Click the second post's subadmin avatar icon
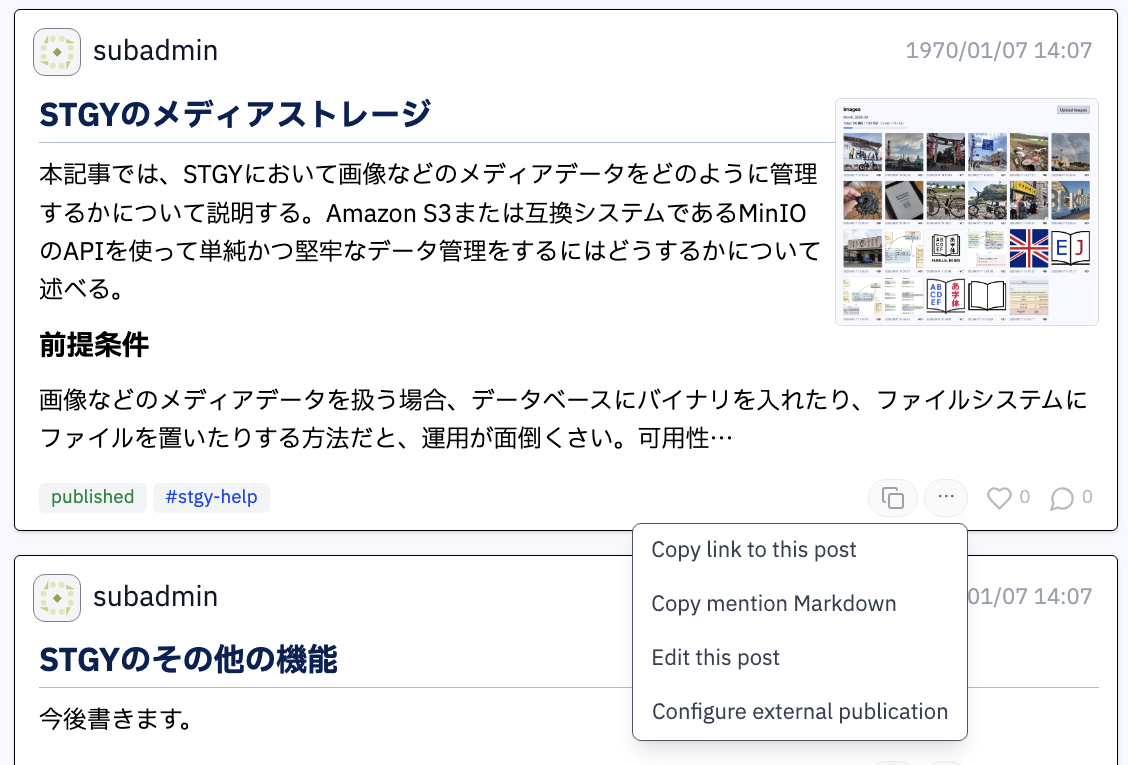 click(x=57, y=598)
